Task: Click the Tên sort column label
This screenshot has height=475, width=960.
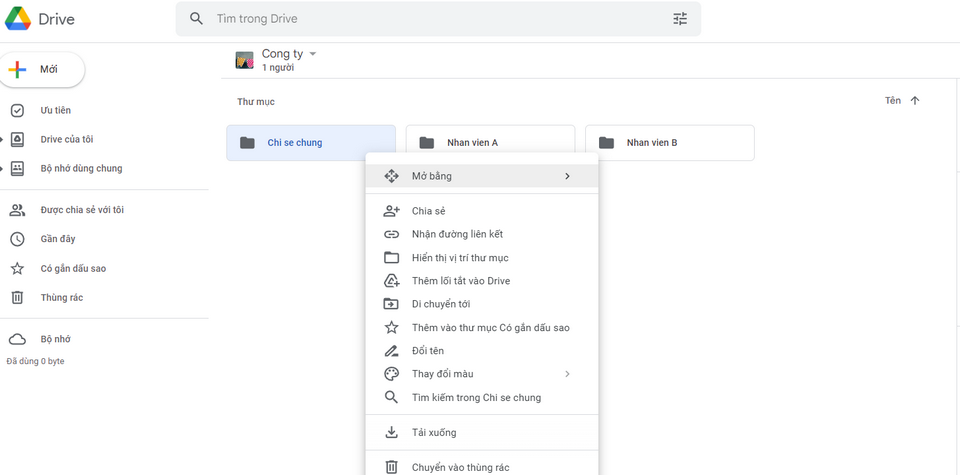Action: click(x=893, y=101)
